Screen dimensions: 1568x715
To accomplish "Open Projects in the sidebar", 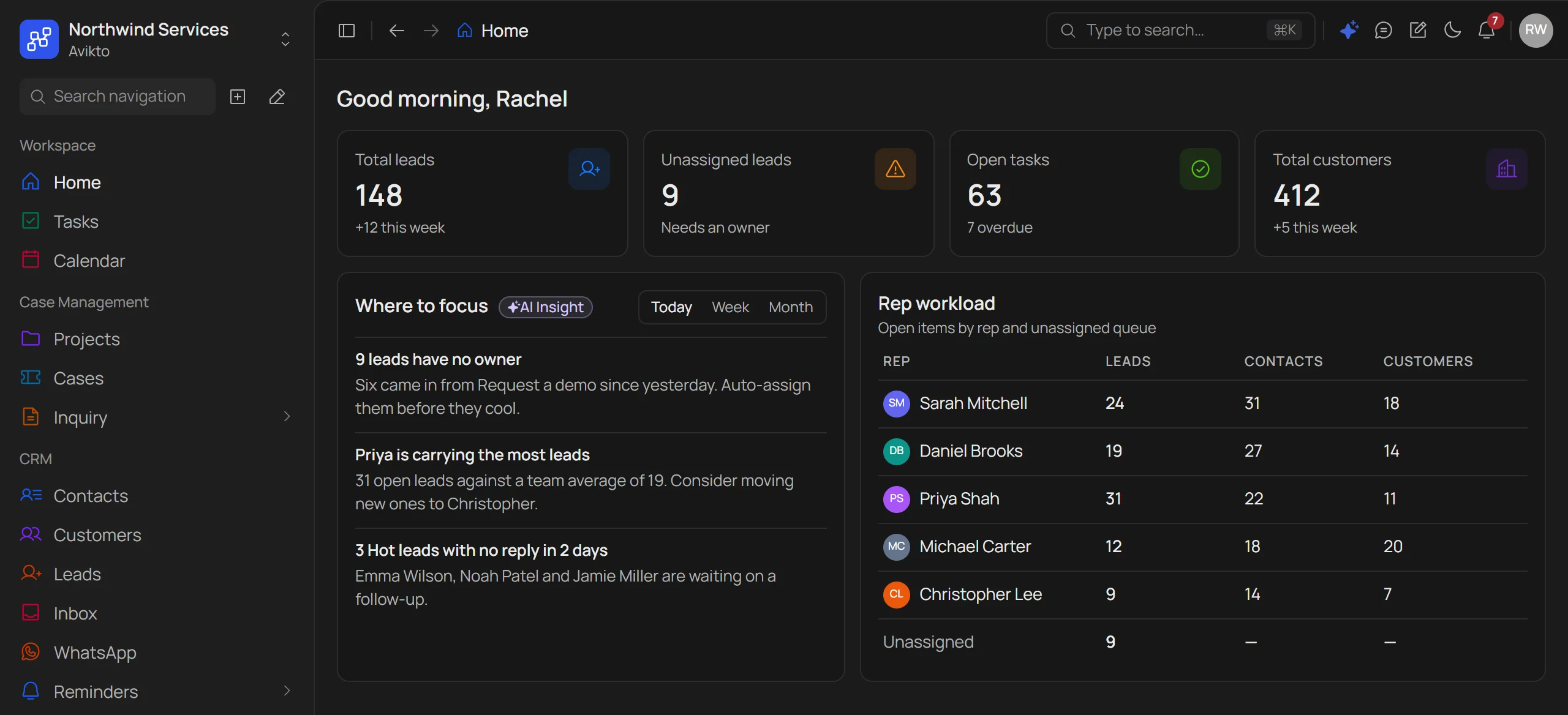I will [157, 339].
